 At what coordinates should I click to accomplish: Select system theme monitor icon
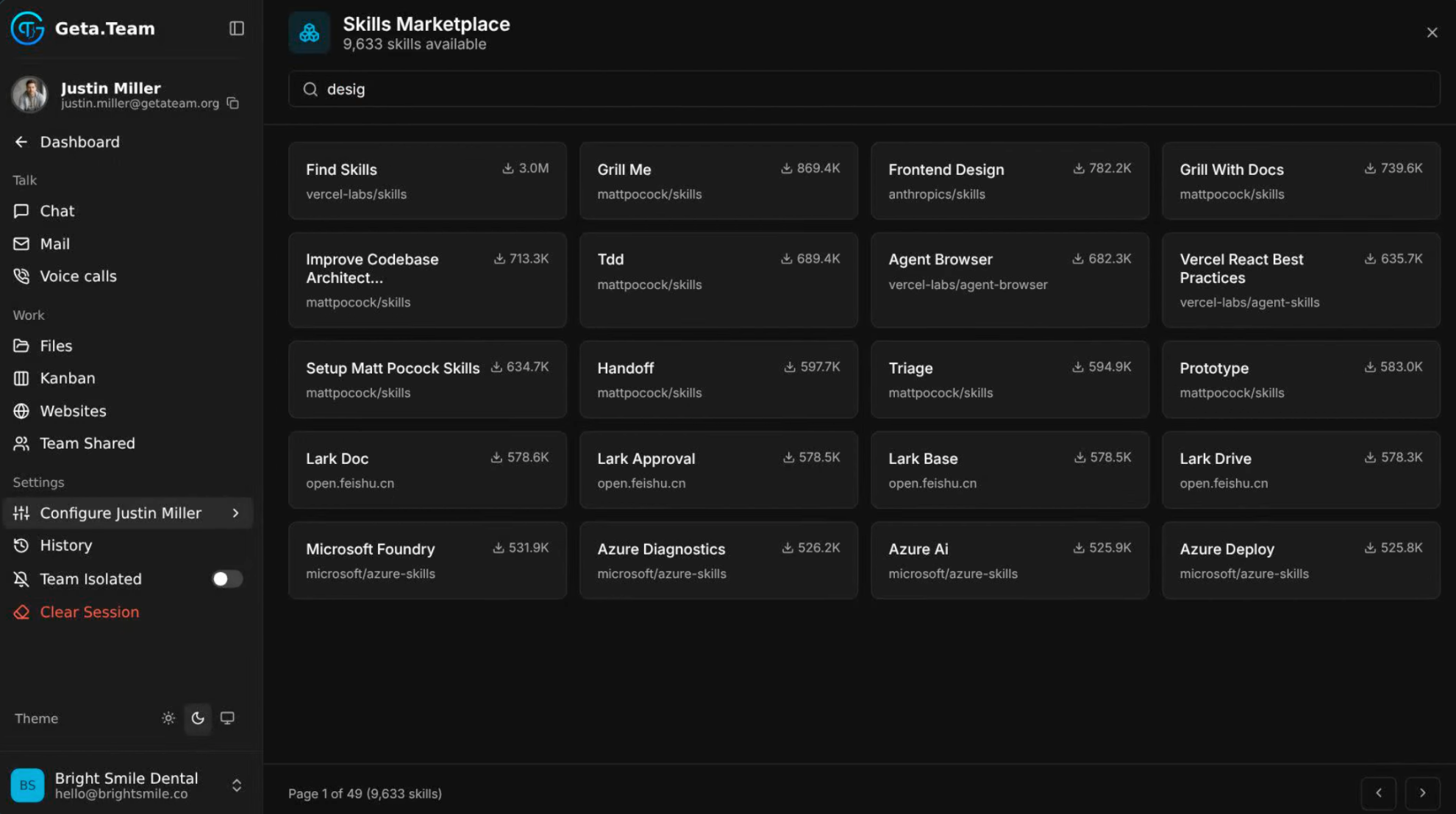pos(227,718)
